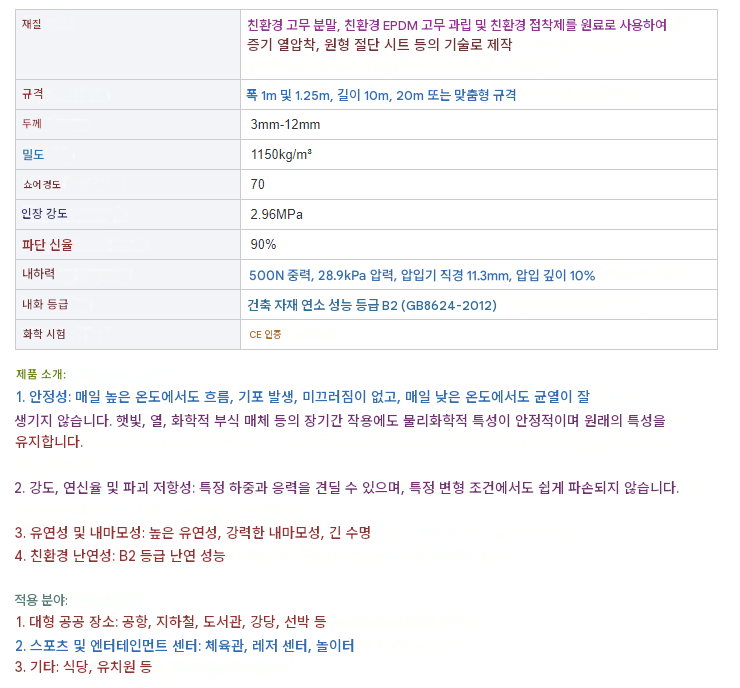Viewport: 740px width, 688px height.
Task: Click the 스포츠 및 엔터테인먼트 센터 line
Action: click(185, 646)
